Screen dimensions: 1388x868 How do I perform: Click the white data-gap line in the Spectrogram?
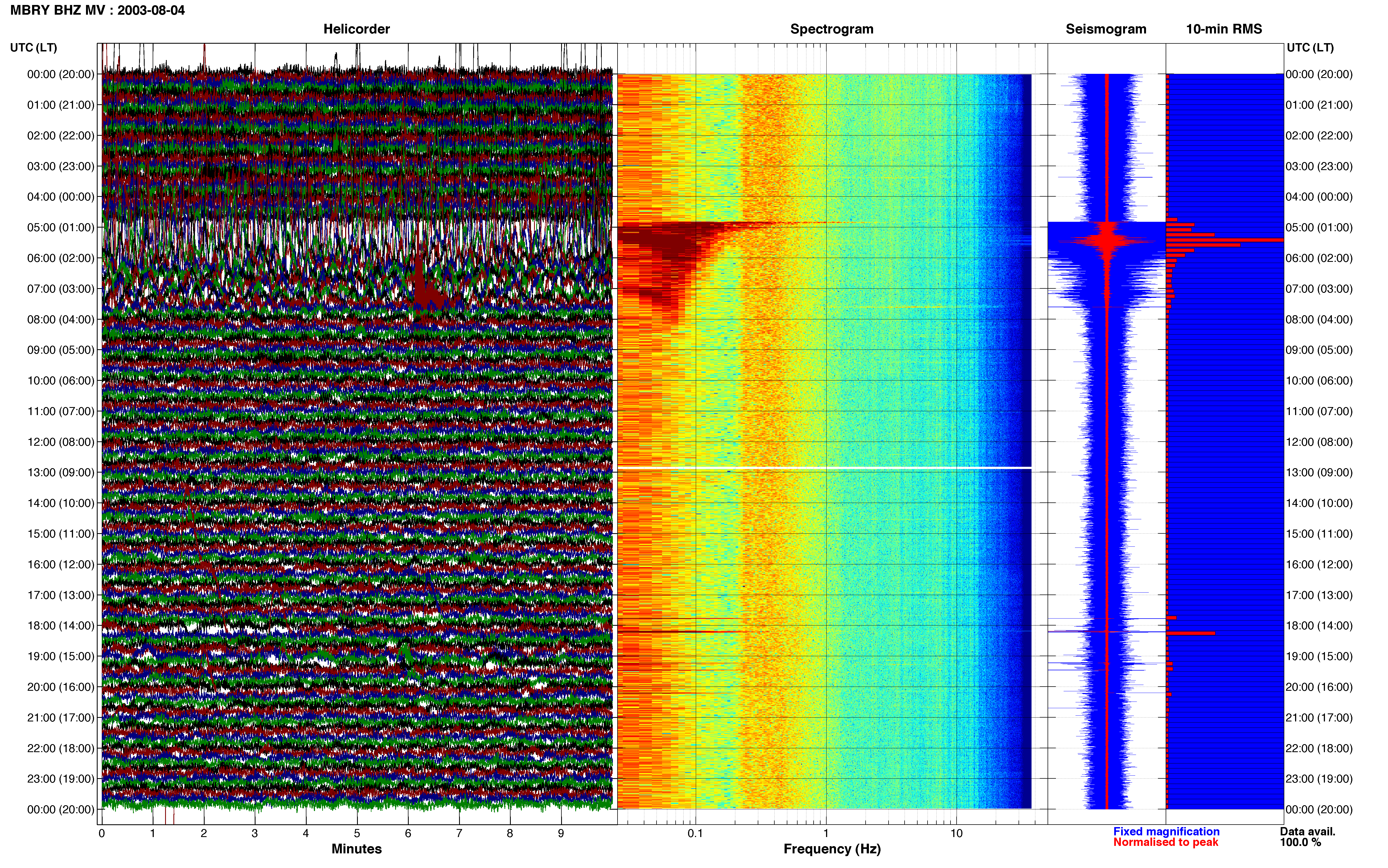pyautogui.click(x=824, y=468)
